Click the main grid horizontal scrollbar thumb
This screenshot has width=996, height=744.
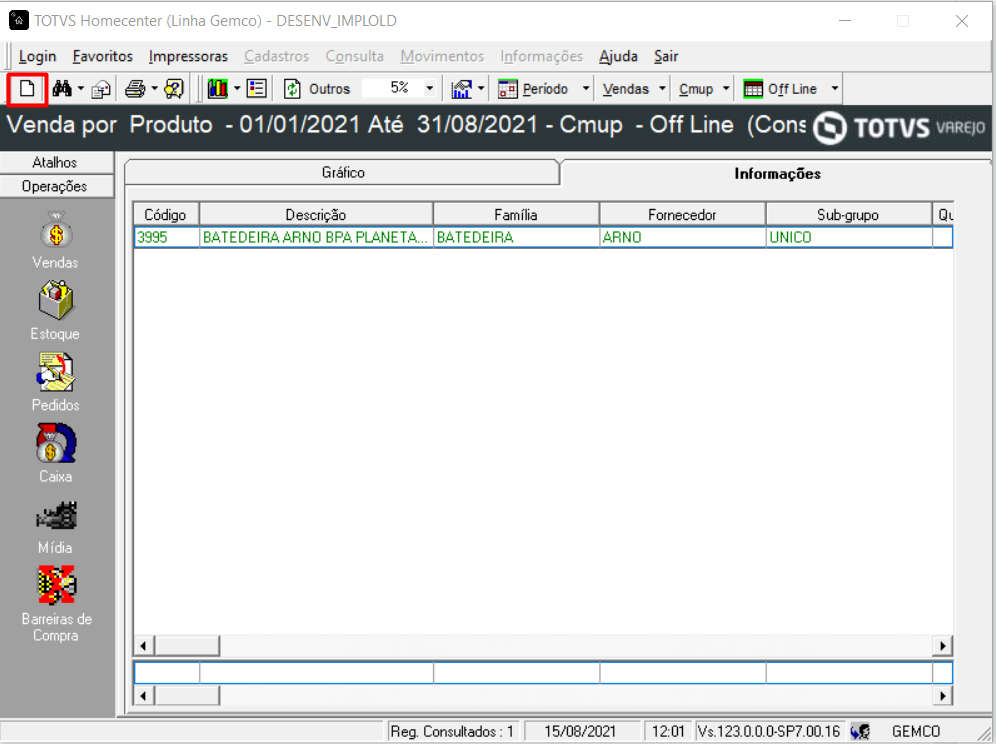(x=187, y=646)
